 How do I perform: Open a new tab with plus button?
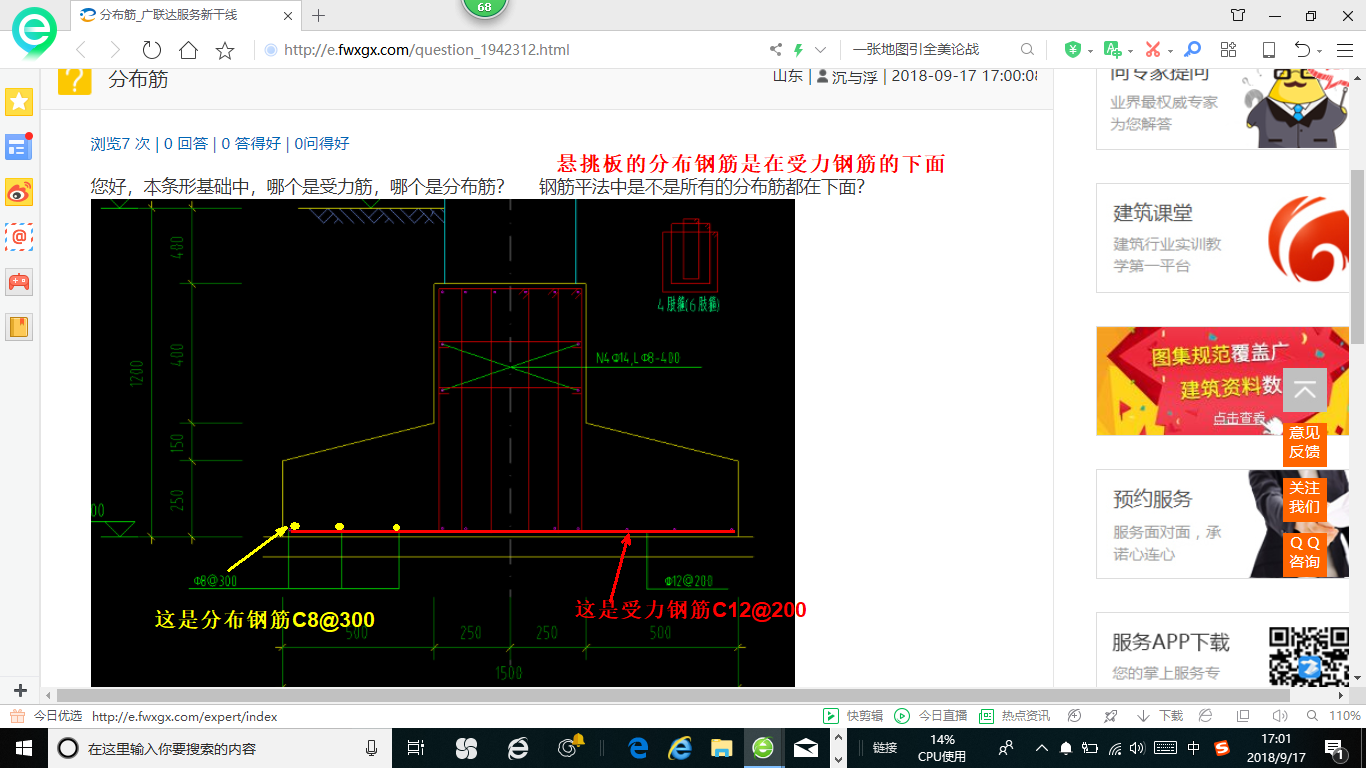coord(319,15)
